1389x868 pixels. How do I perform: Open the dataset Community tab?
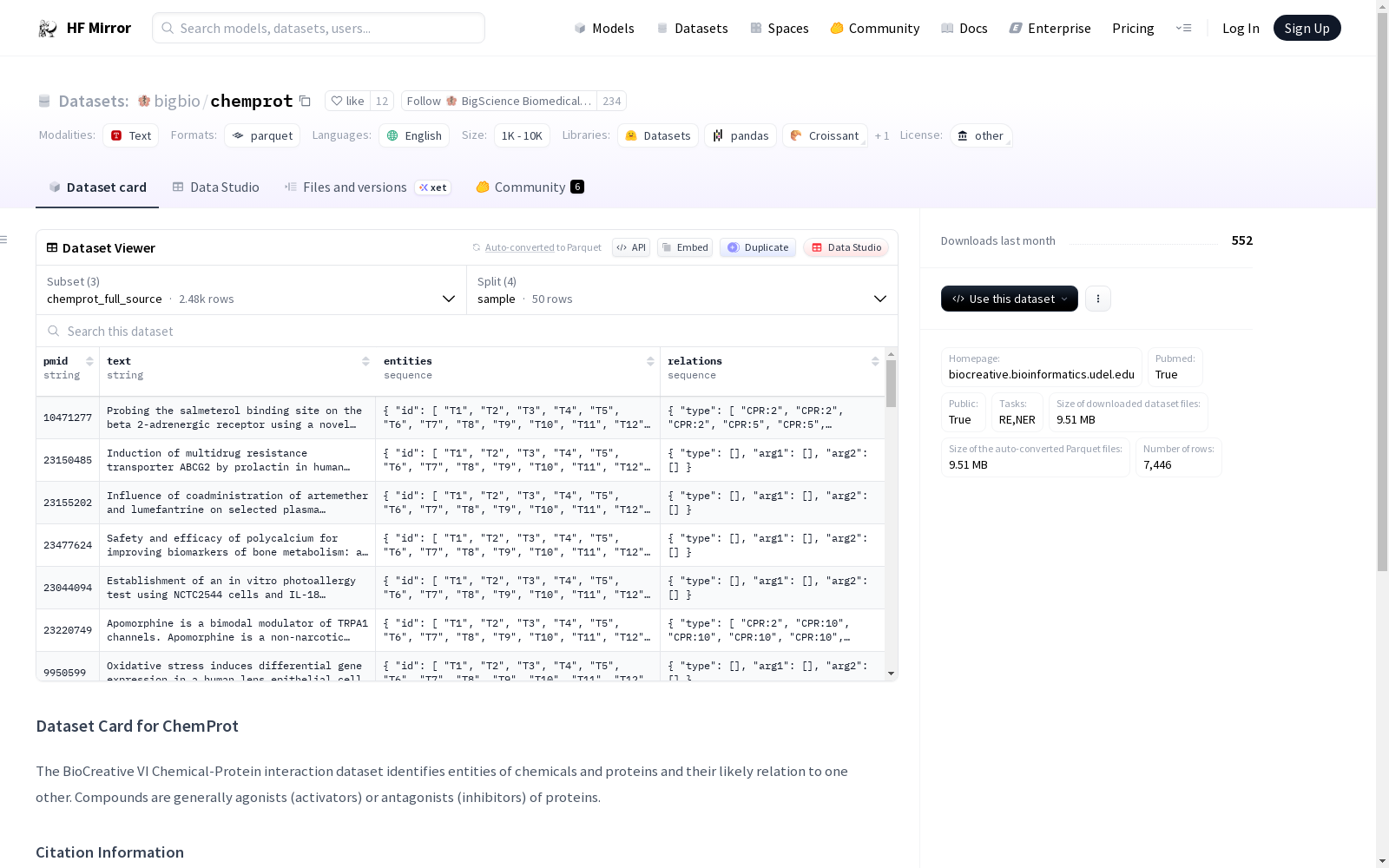pyautogui.click(x=530, y=187)
